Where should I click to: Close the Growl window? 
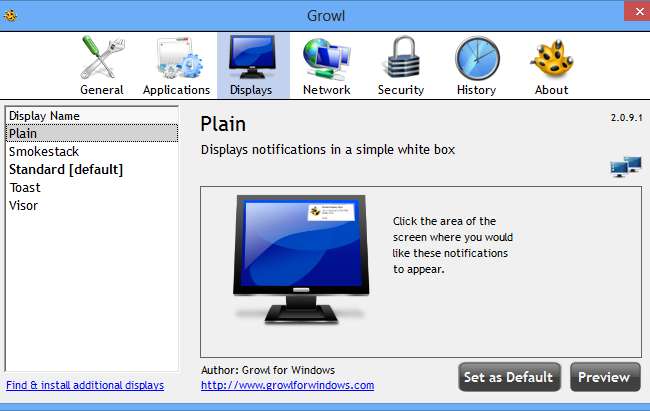click(637, 12)
